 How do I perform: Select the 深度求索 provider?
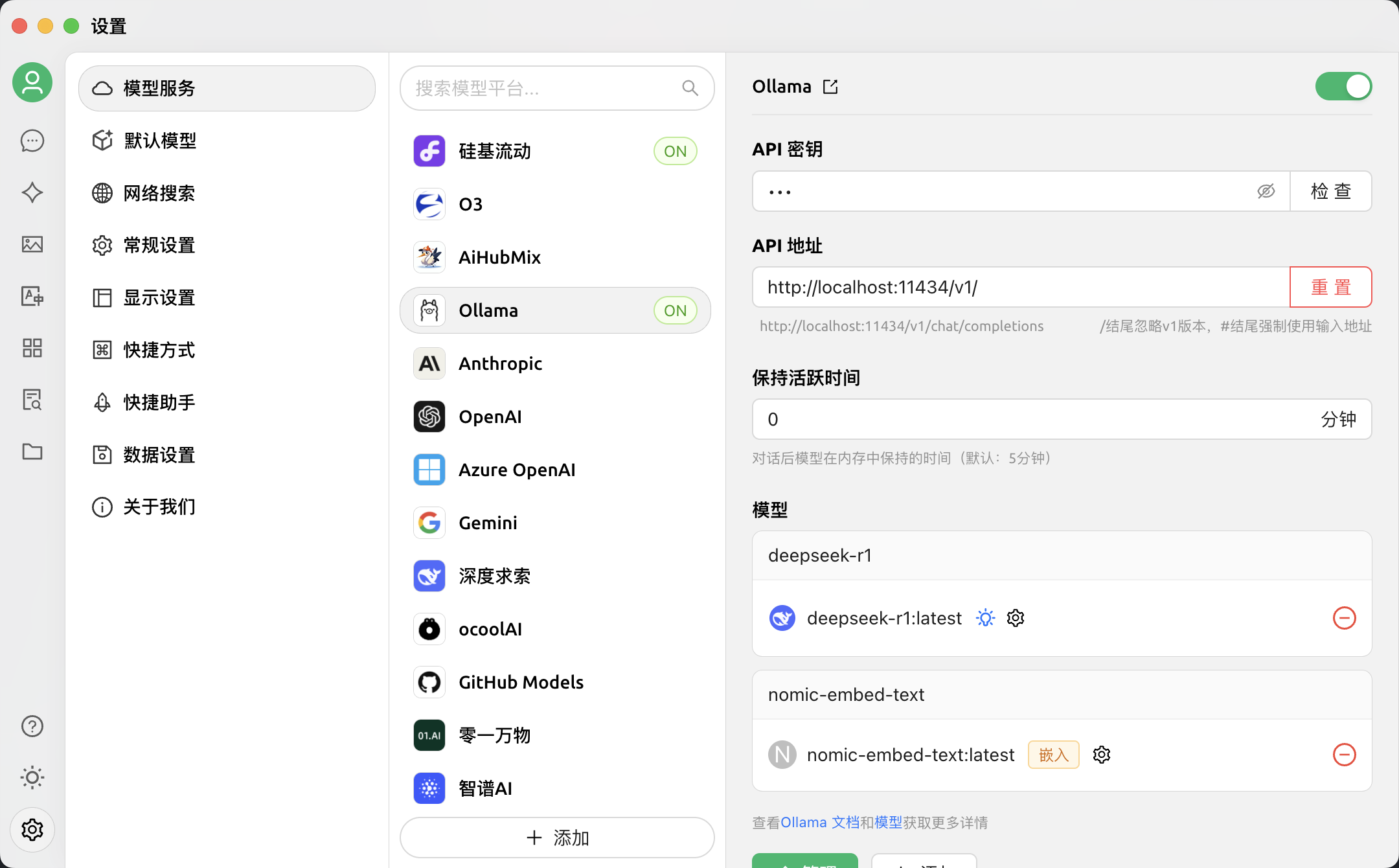[x=556, y=576]
